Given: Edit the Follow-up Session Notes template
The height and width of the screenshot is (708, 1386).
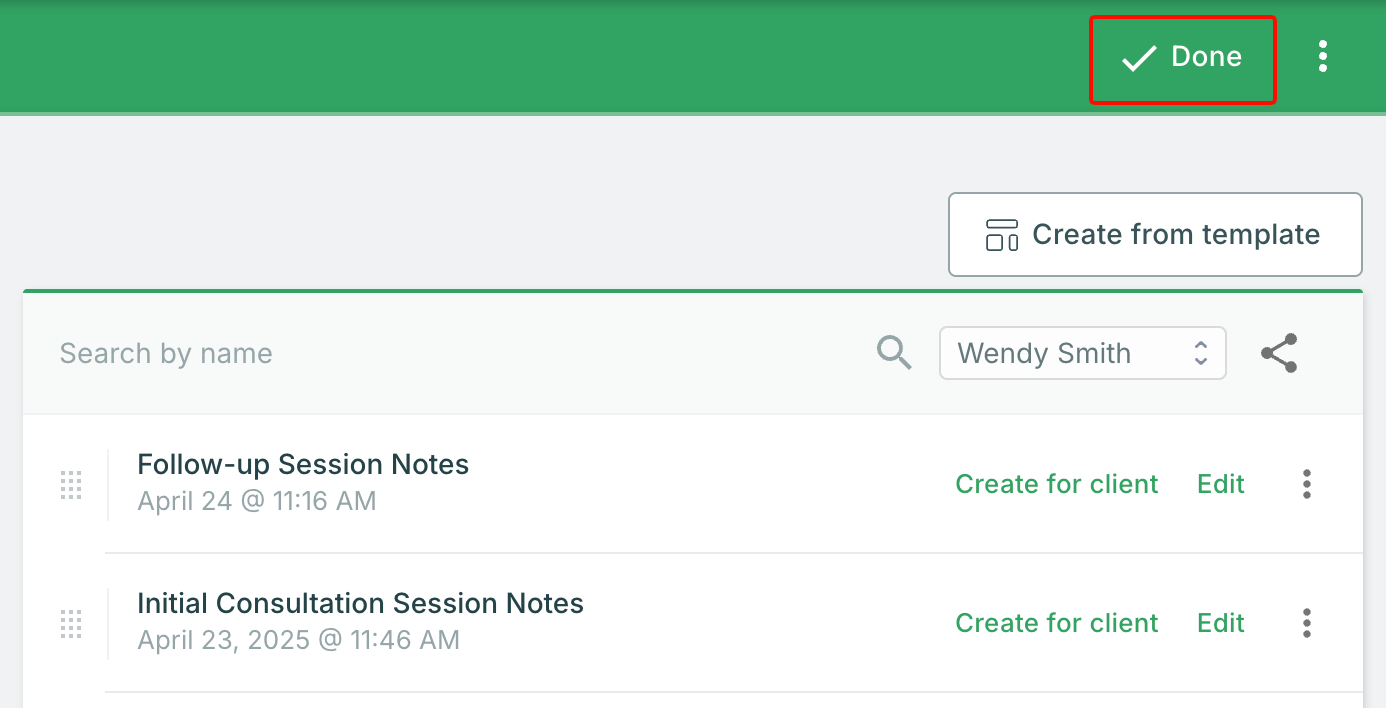Looking at the screenshot, I should click(1221, 484).
